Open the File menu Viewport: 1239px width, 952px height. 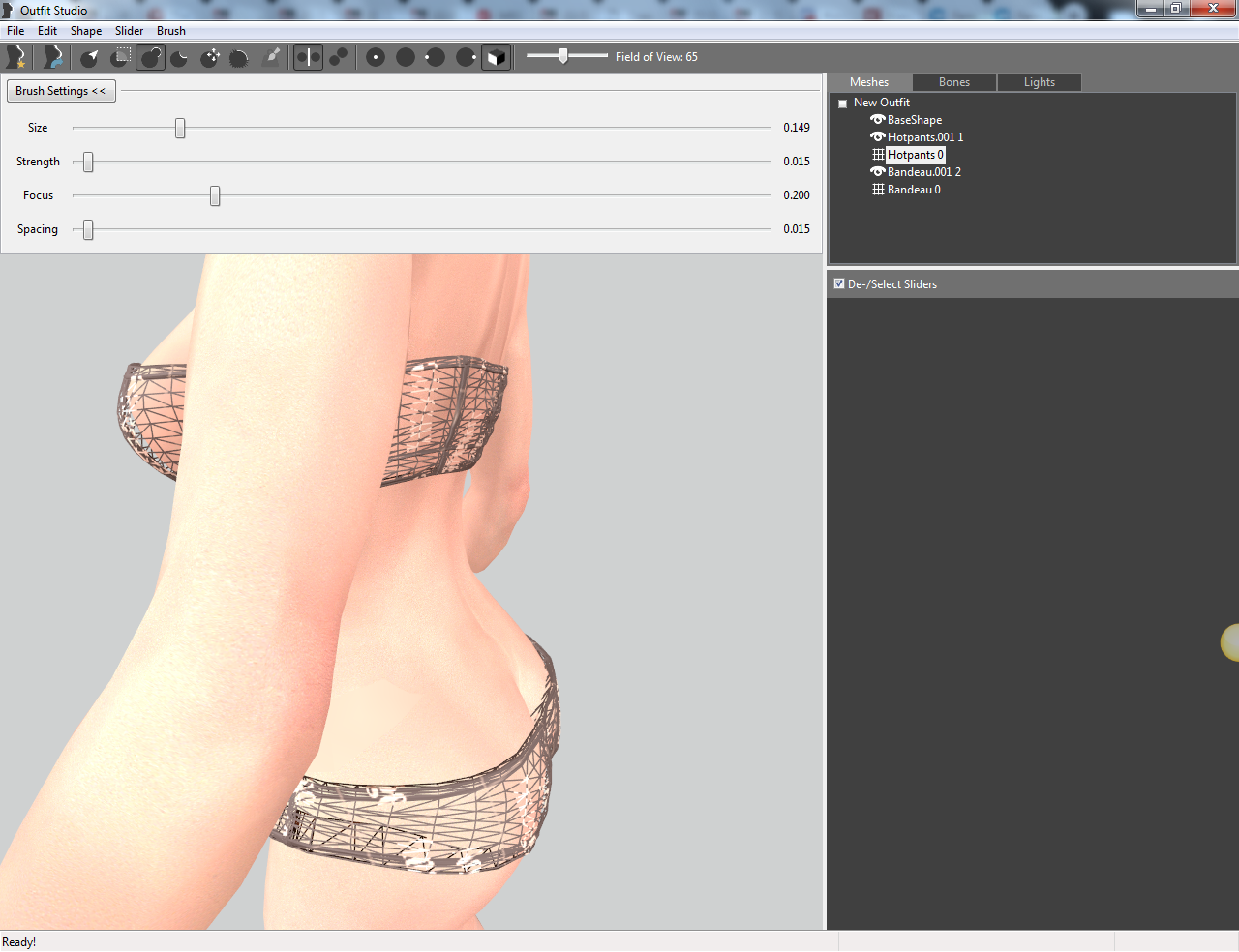[x=15, y=31]
